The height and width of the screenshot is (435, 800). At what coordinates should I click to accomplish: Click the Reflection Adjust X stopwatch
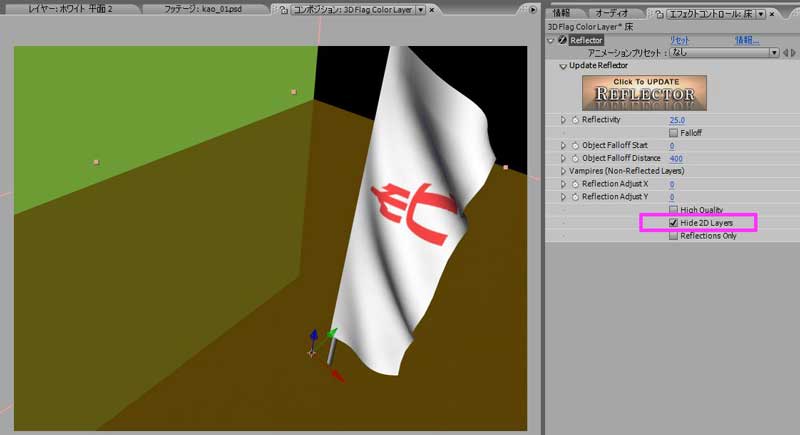pyautogui.click(x=575, y=184)
